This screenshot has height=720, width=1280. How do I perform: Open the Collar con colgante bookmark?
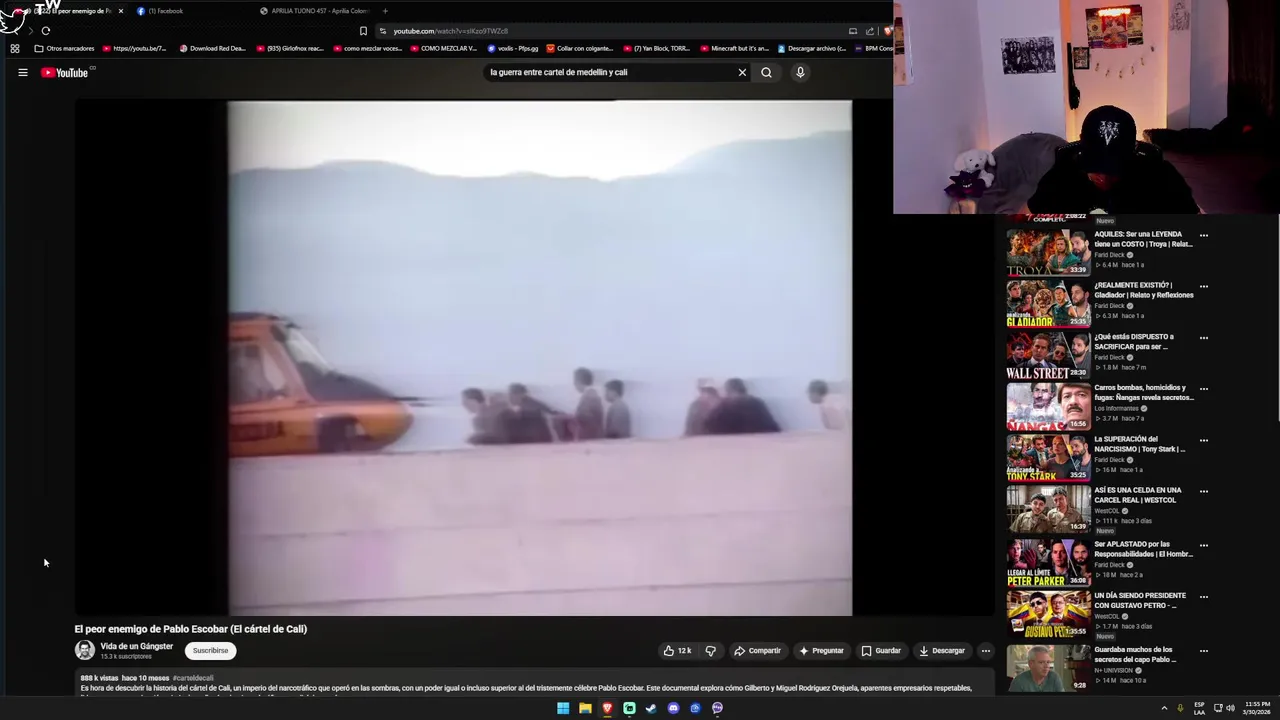[x=580, y=48]
